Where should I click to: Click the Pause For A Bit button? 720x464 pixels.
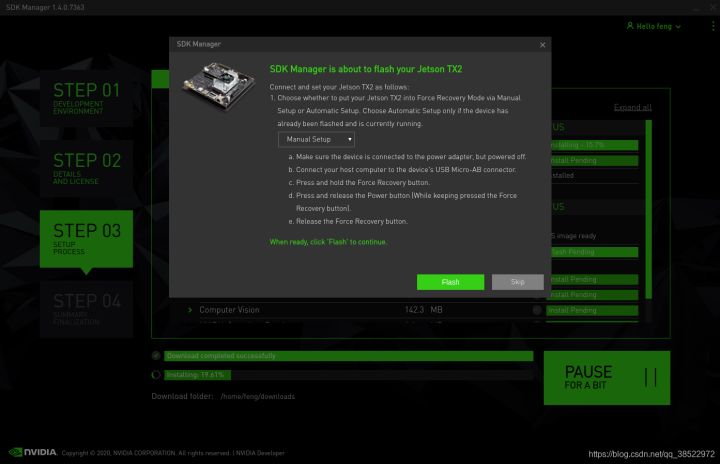tap(607, 378)
